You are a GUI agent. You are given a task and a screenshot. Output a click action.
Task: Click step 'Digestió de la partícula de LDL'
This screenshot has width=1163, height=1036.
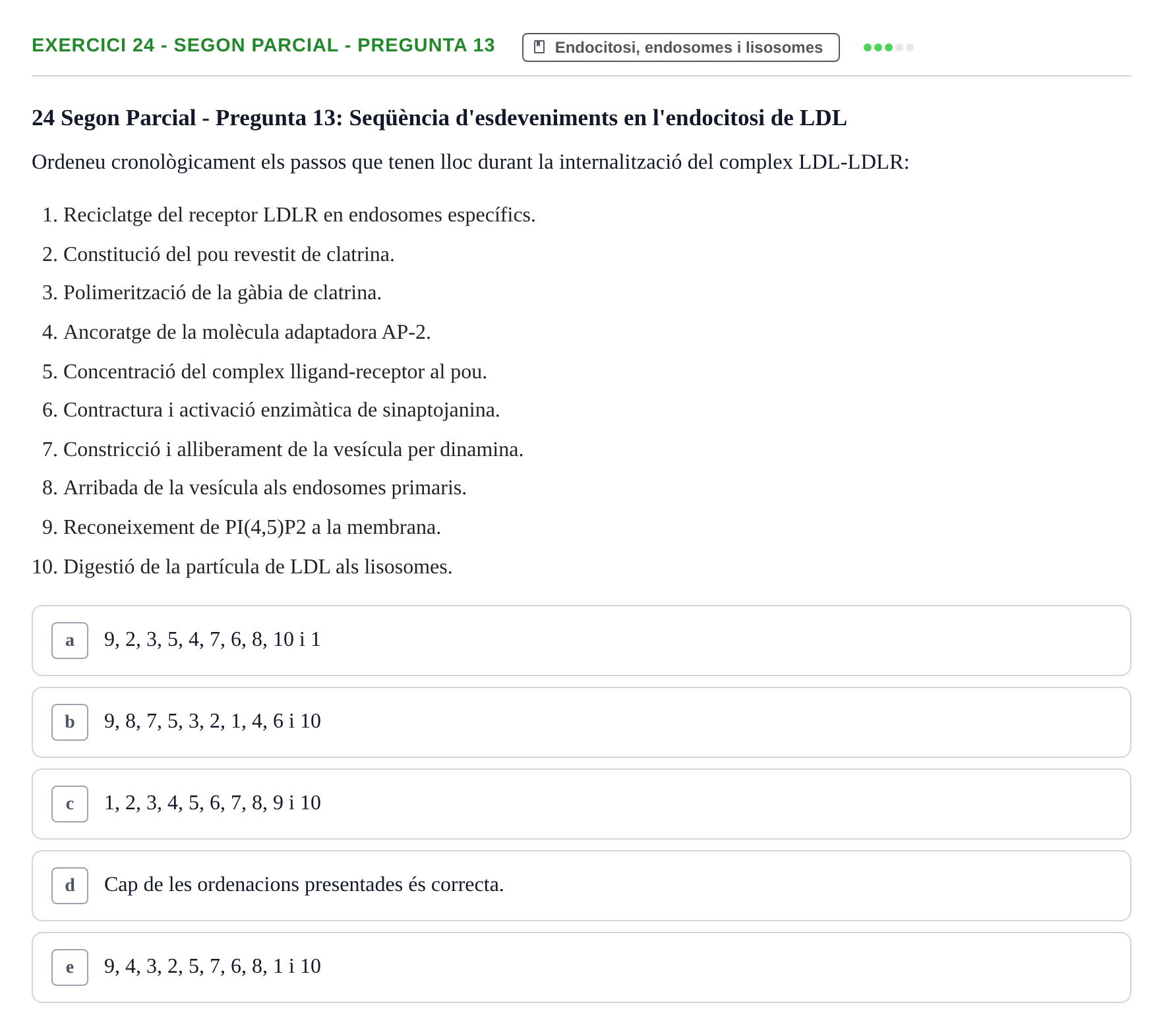258,567
